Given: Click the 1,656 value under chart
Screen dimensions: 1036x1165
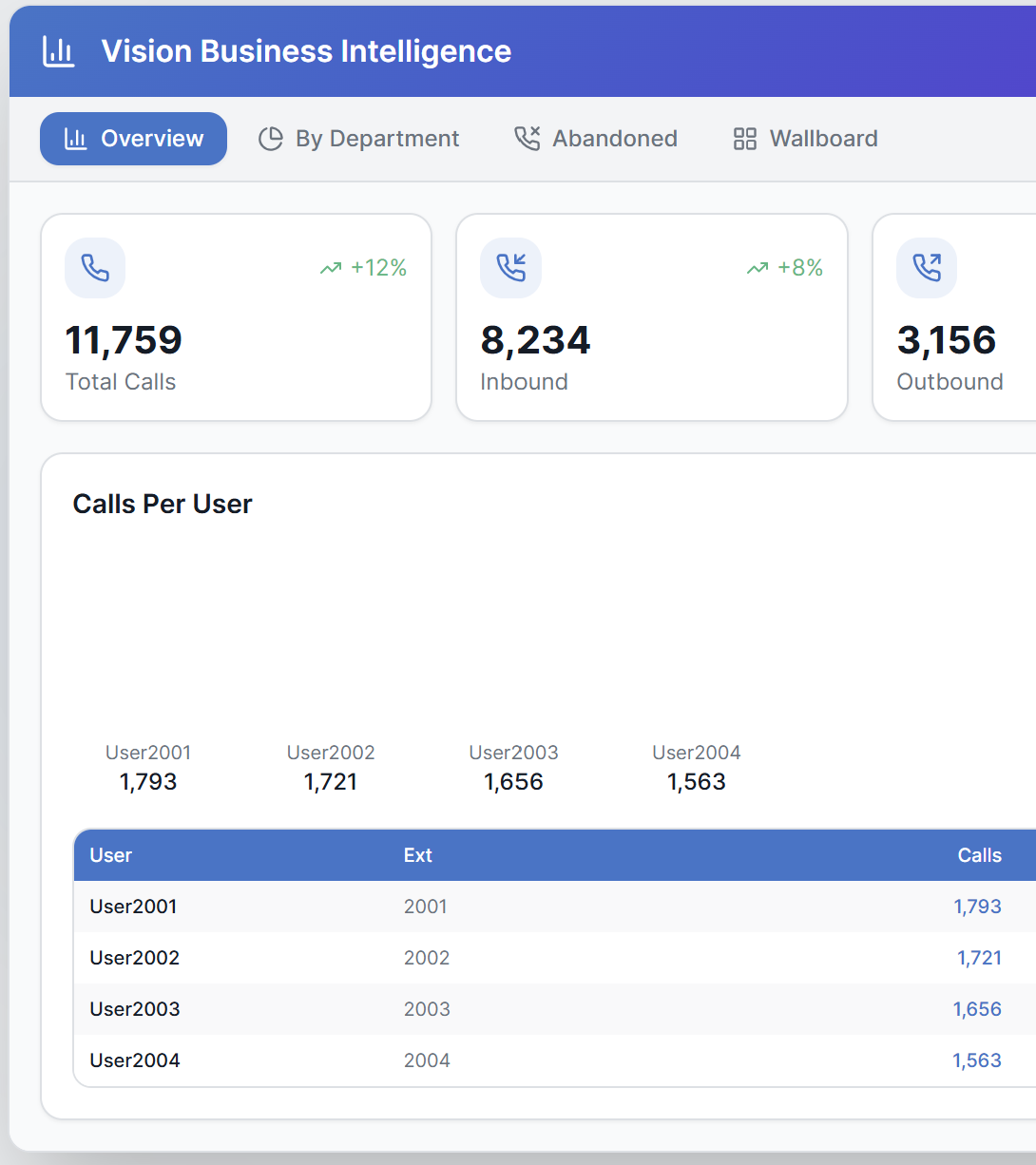Looking at the screenshot, I should coord(513,782).
